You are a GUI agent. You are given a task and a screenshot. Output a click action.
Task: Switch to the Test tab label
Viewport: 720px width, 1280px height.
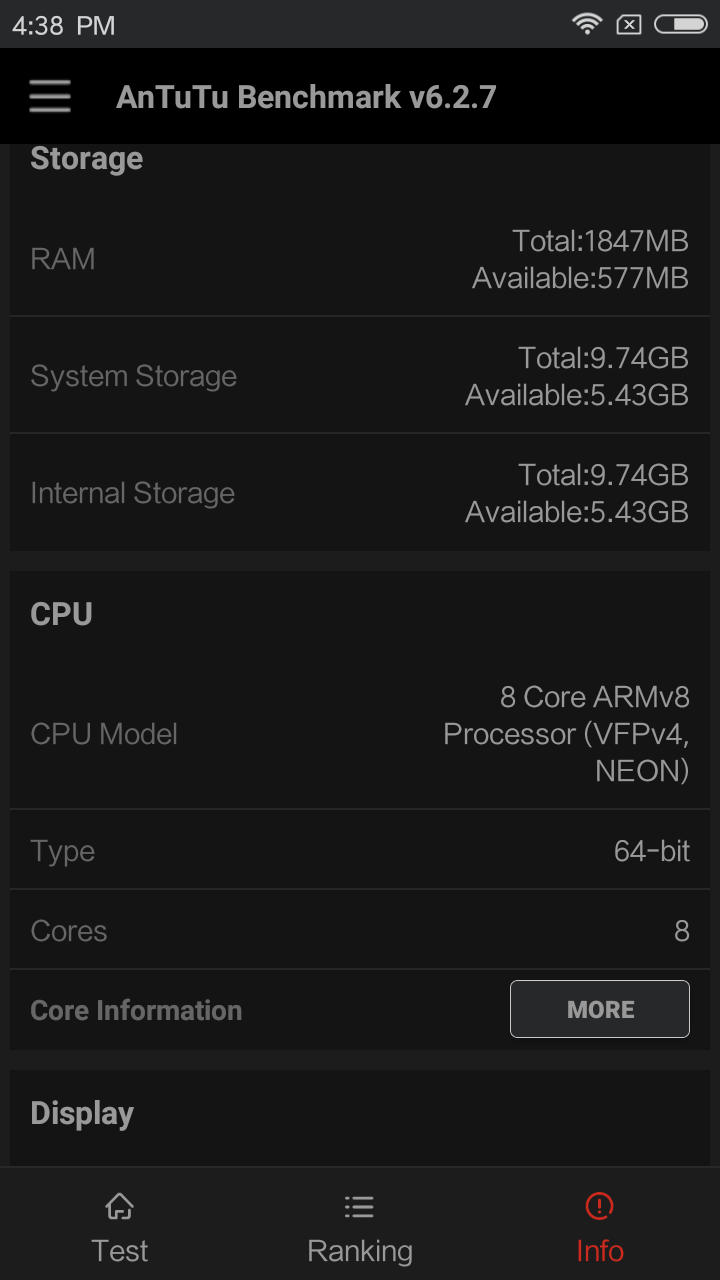pos(120,1250)
